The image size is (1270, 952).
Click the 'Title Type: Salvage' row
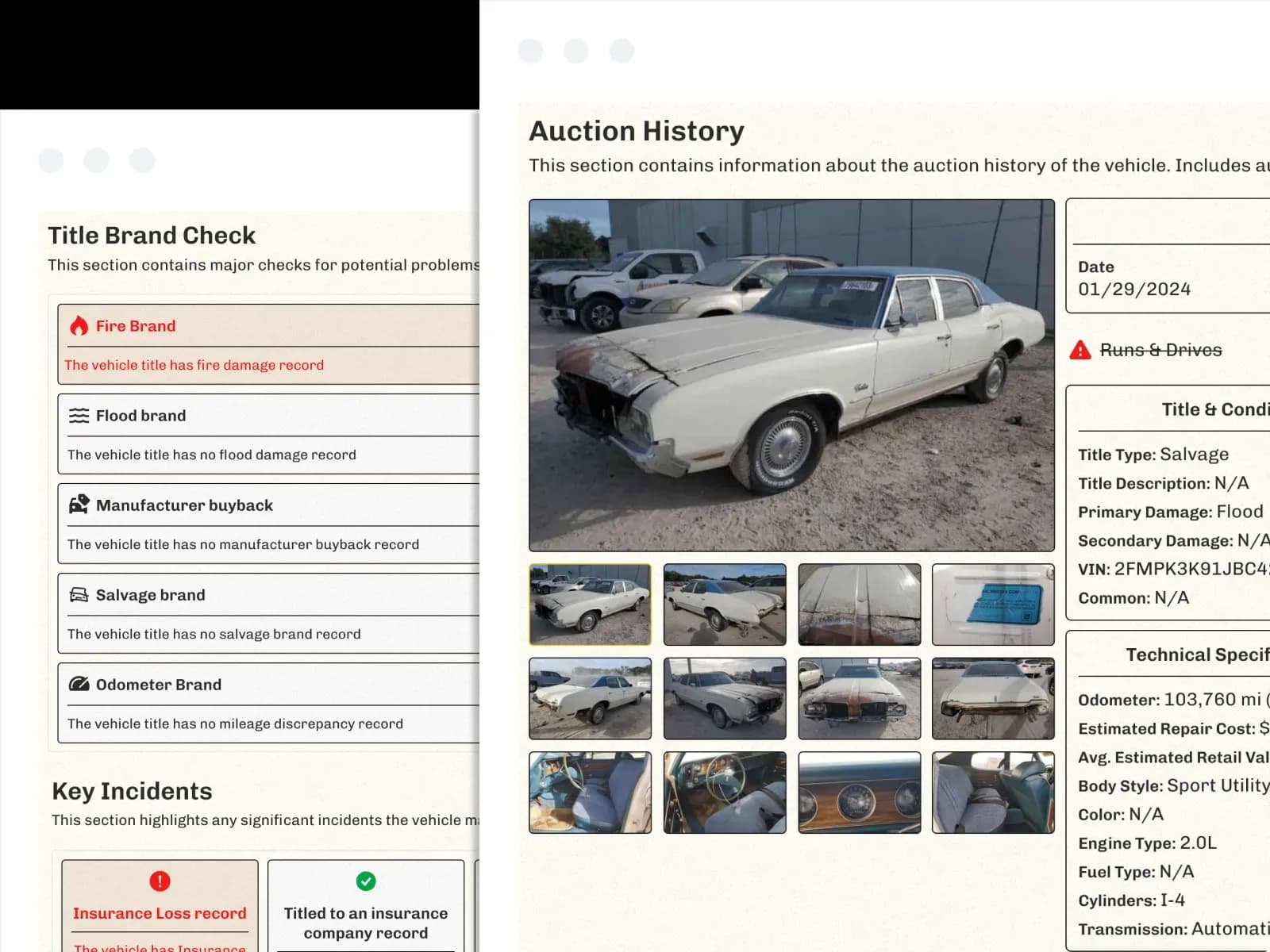tap(1153, 455)
